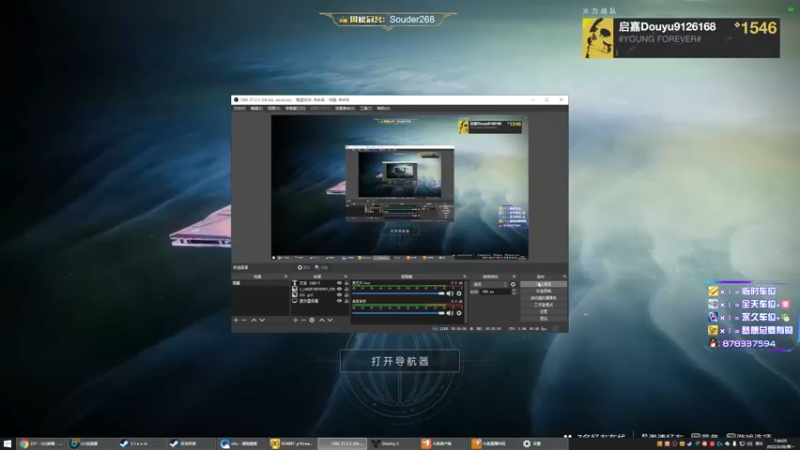Click the player emblem next to 启嘉Douyu9126168
The image size is (800, 450).
pos(597,38)
